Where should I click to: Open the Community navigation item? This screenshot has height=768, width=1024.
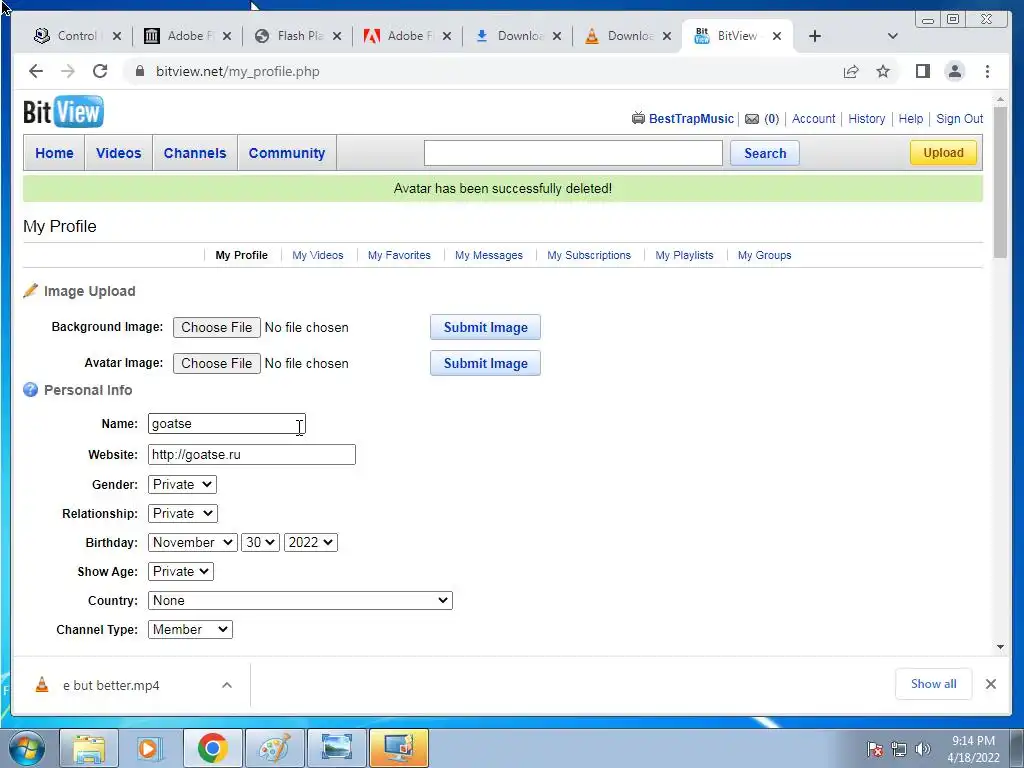click(x=287, y=153)
